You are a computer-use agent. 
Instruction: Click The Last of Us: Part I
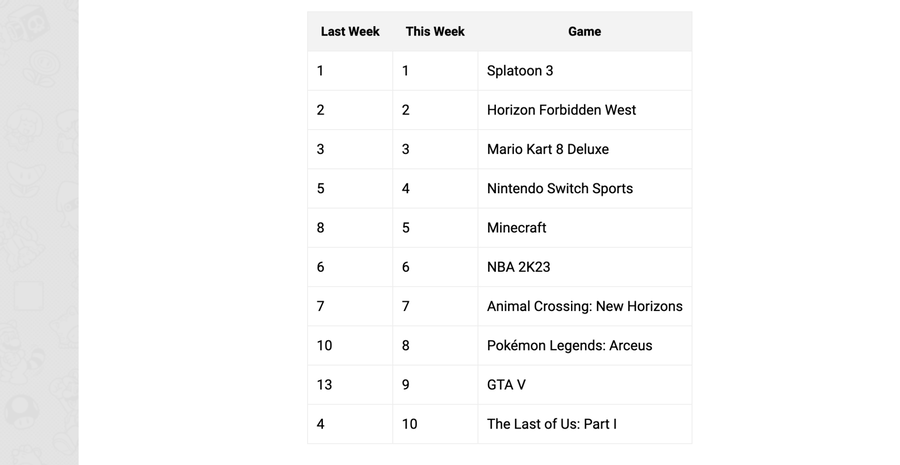(x=551, y=424)
